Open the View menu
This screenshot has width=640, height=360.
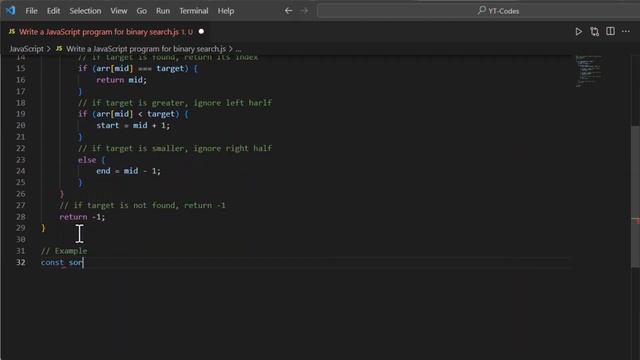coord(119,11)
